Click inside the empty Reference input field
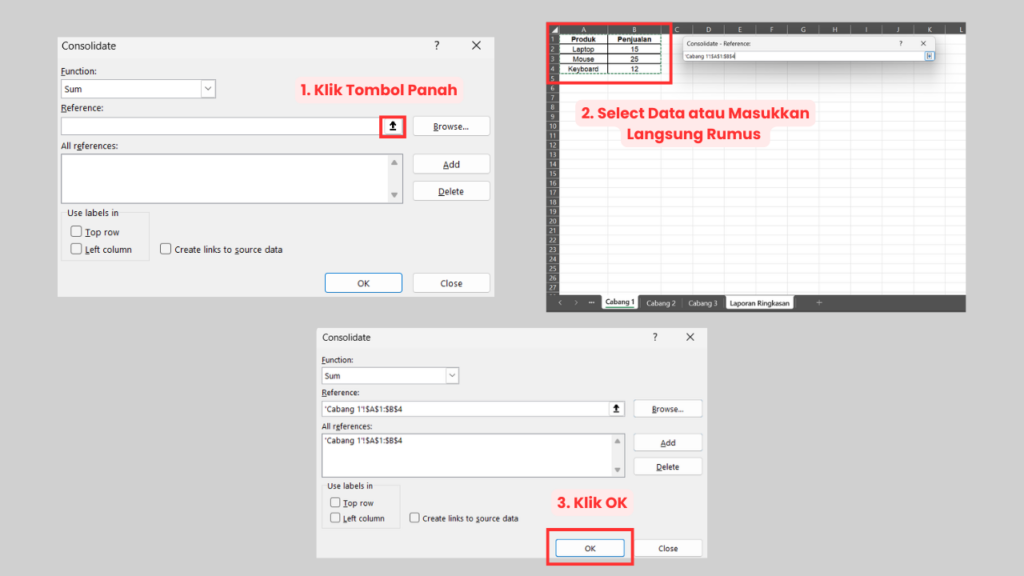Screen dimensions: 1024x576 click(x=220, y=126)
